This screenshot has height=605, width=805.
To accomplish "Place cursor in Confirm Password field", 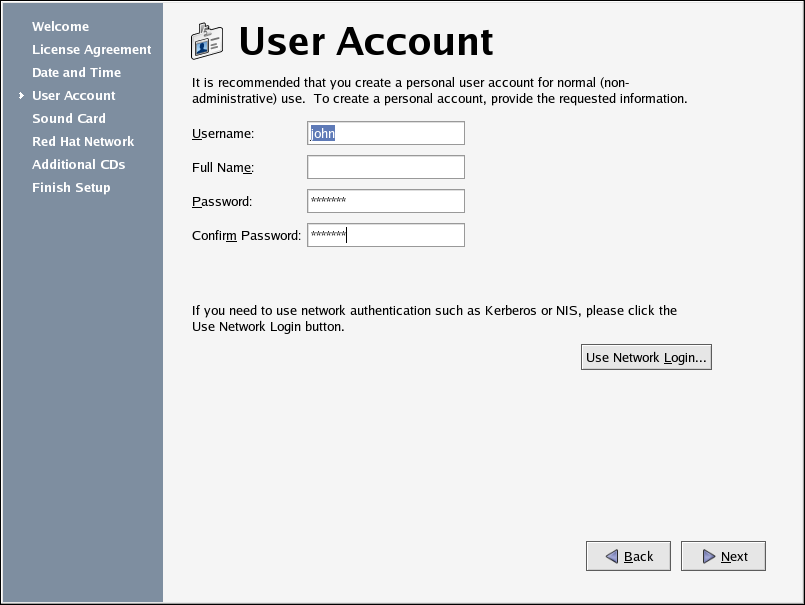I will click(386, 235).
